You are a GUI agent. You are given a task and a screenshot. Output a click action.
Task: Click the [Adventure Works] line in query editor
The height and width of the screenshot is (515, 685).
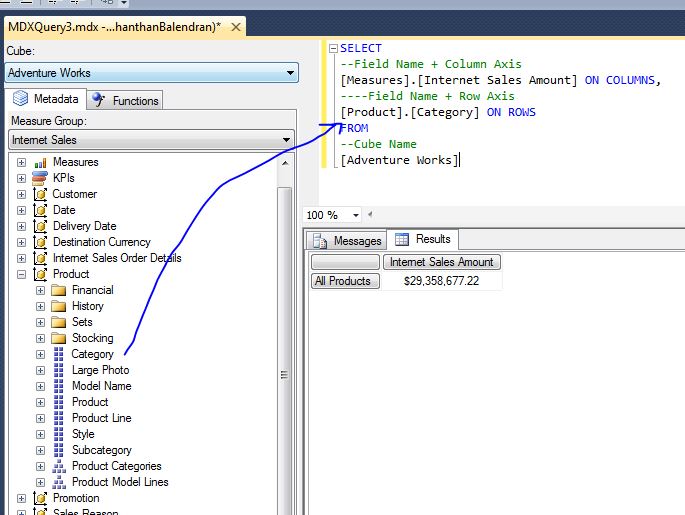click(x=399, y=160)
